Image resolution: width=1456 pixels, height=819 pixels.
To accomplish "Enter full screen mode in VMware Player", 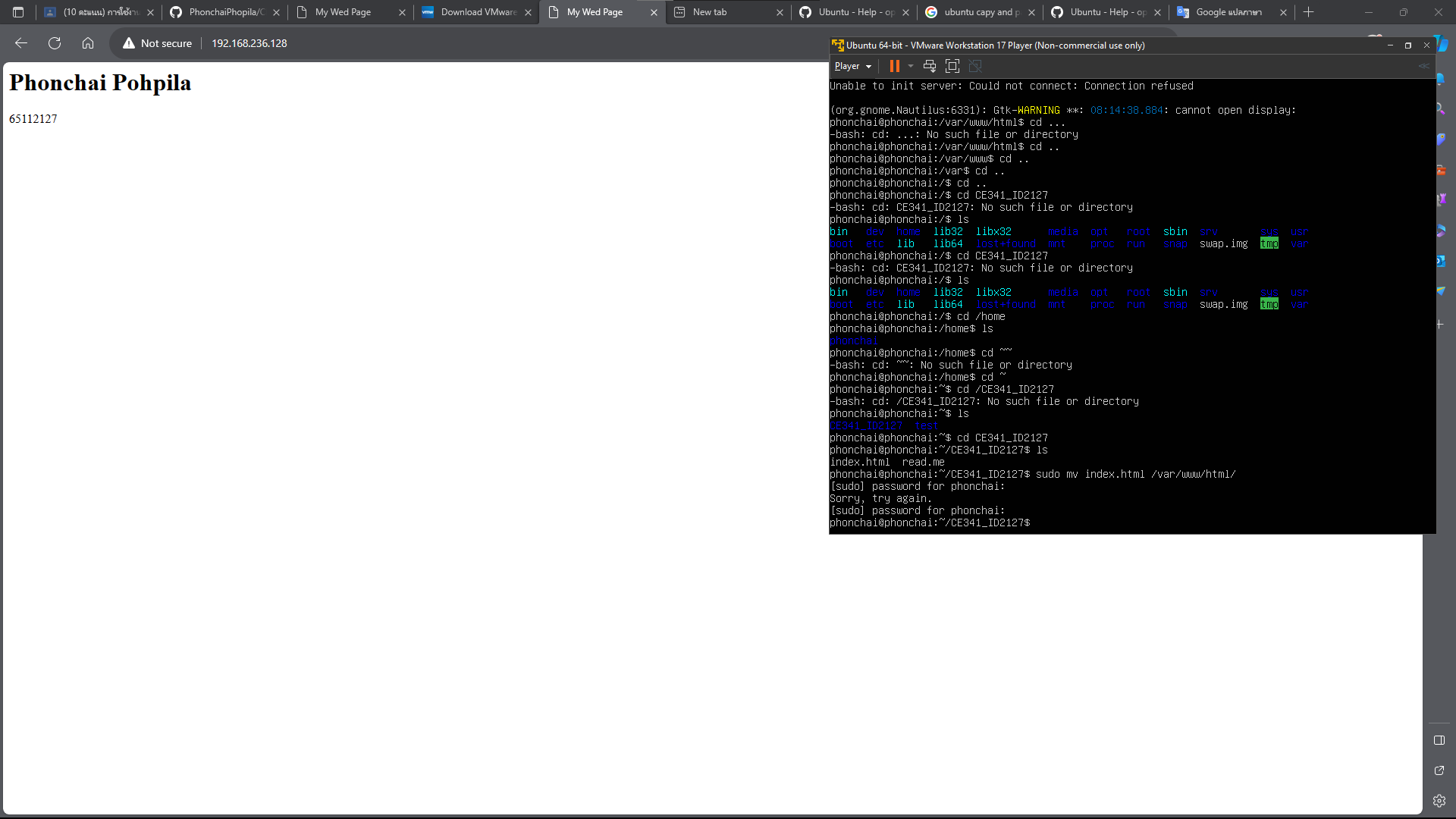I will click(x=952, y=66).
